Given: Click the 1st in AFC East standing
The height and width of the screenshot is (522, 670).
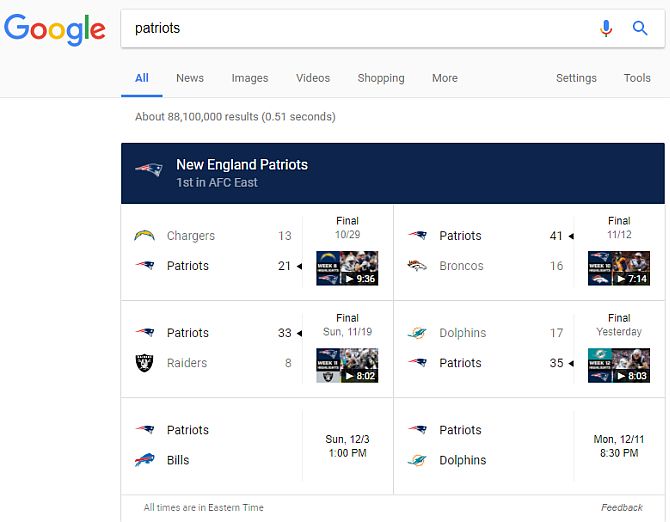Looking at the screenshot, I should click(x=217, y=182).
